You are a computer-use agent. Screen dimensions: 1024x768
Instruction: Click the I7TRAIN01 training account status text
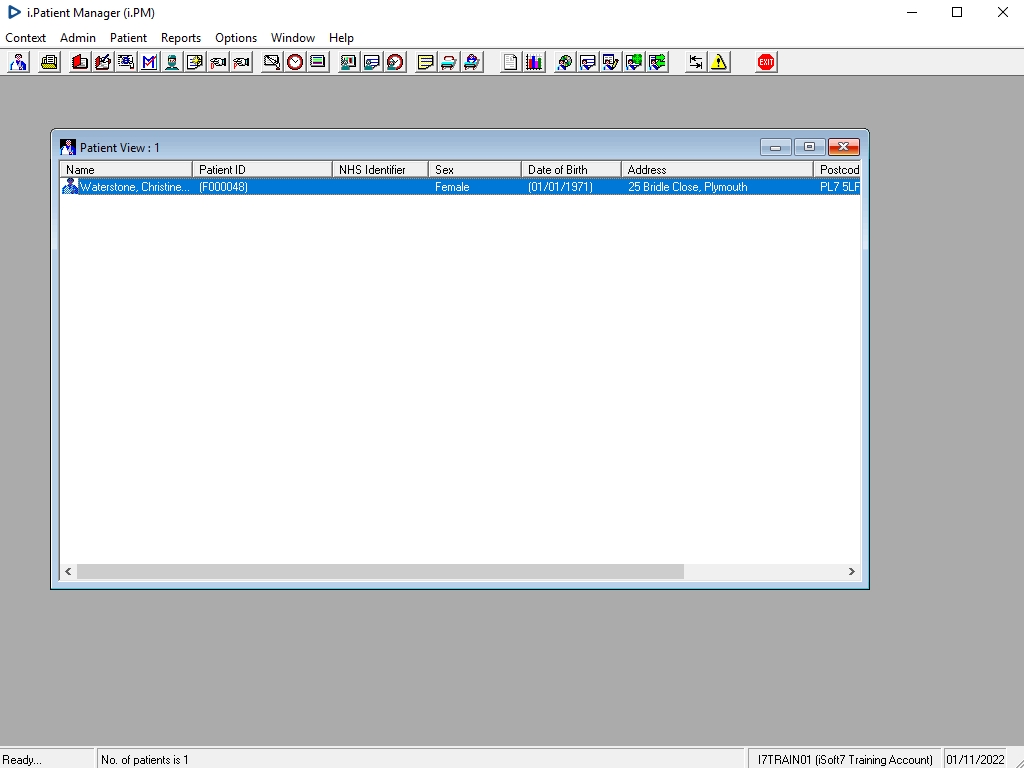[845, 760]
